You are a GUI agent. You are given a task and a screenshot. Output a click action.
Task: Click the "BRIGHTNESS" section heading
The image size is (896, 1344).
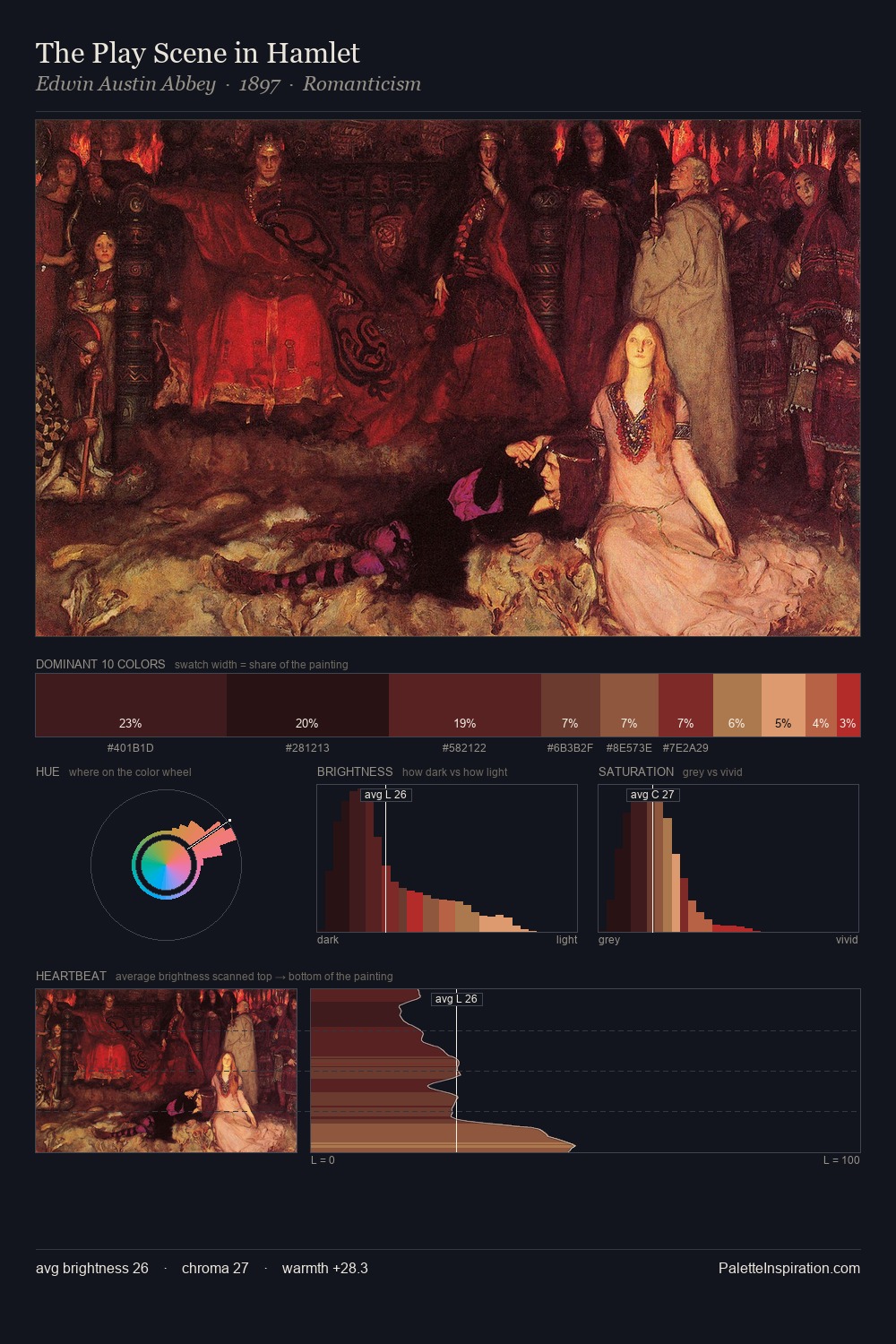pos(355,771)
